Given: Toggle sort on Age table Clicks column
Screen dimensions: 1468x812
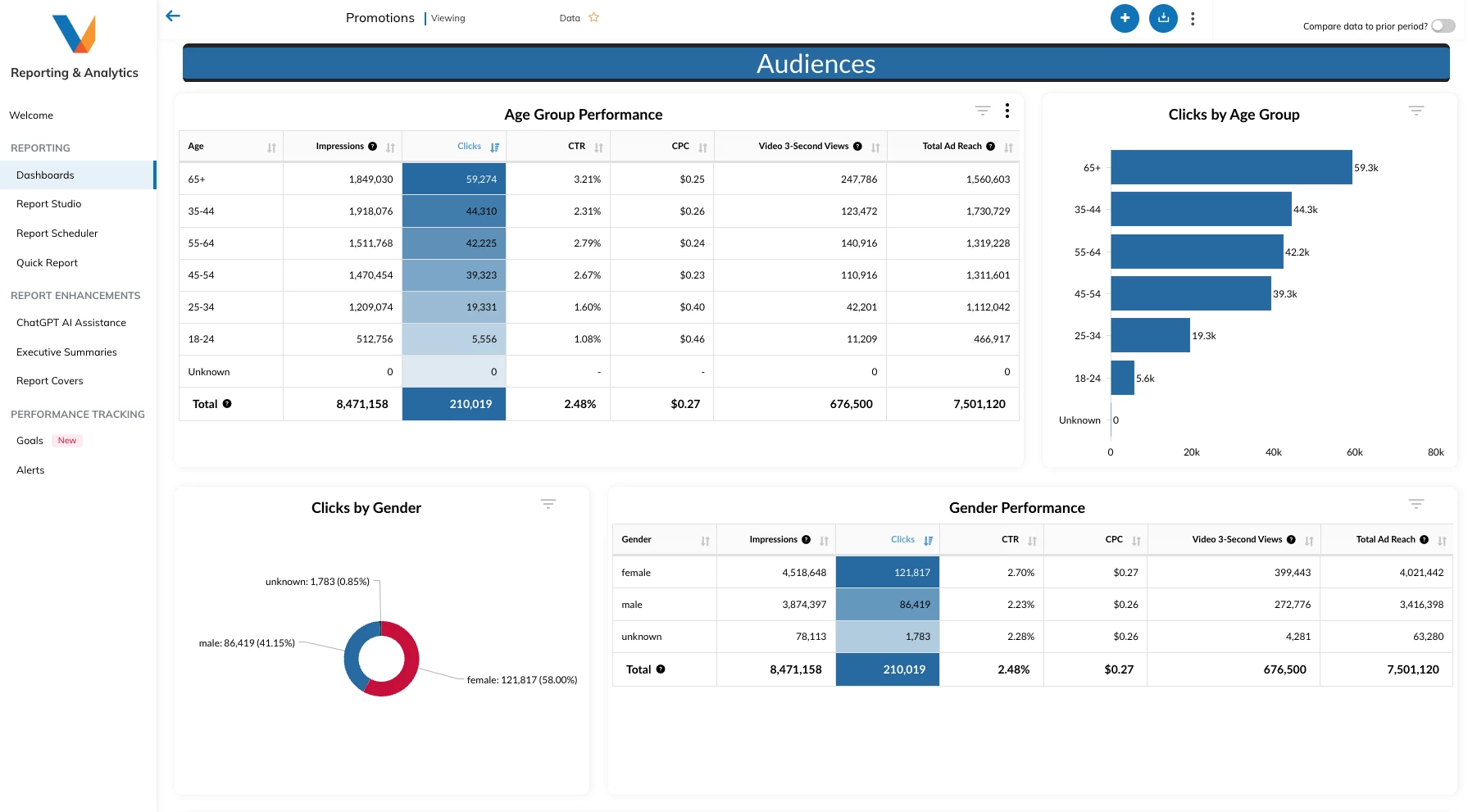Looking at the screenshot, I should [494, 147].
